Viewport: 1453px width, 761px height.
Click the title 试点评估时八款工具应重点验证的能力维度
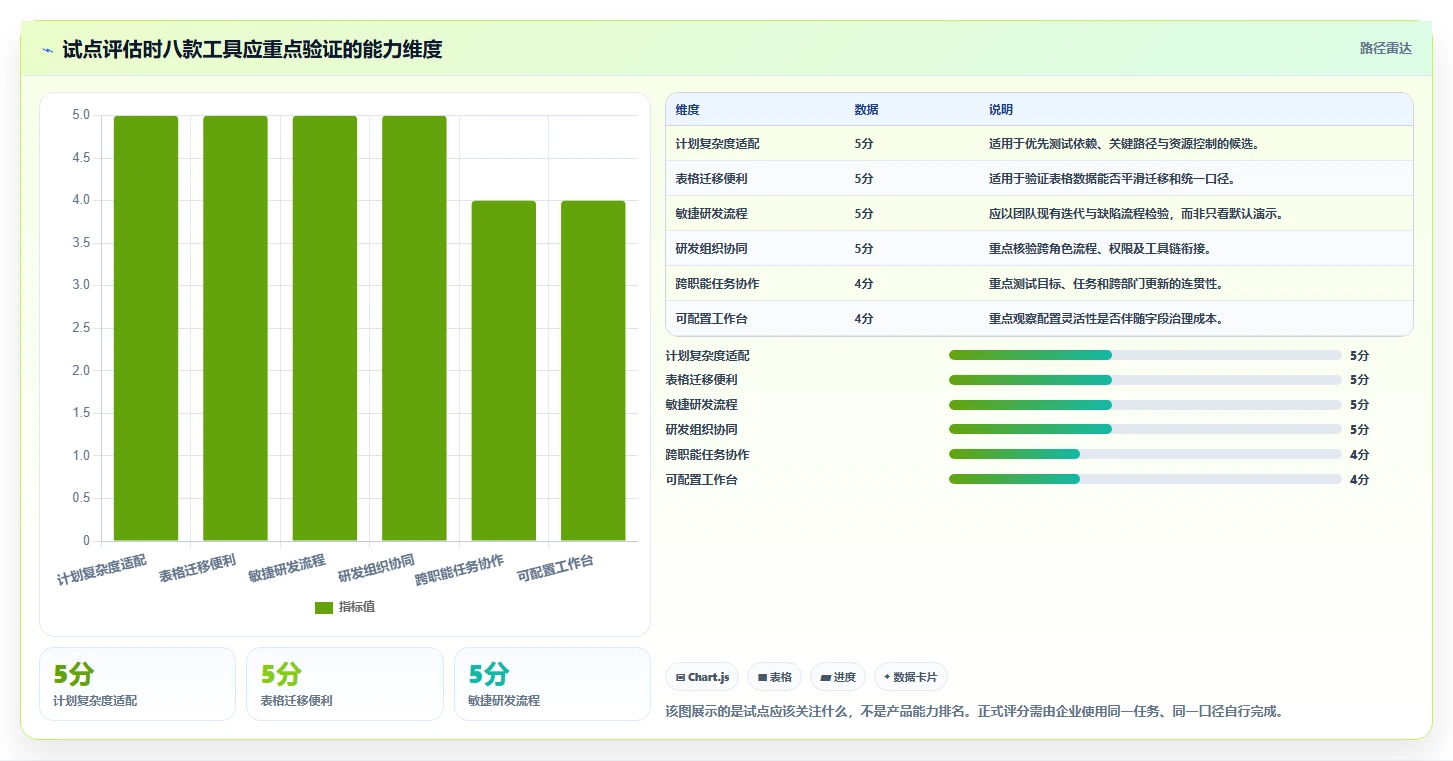tap(252, 49)
